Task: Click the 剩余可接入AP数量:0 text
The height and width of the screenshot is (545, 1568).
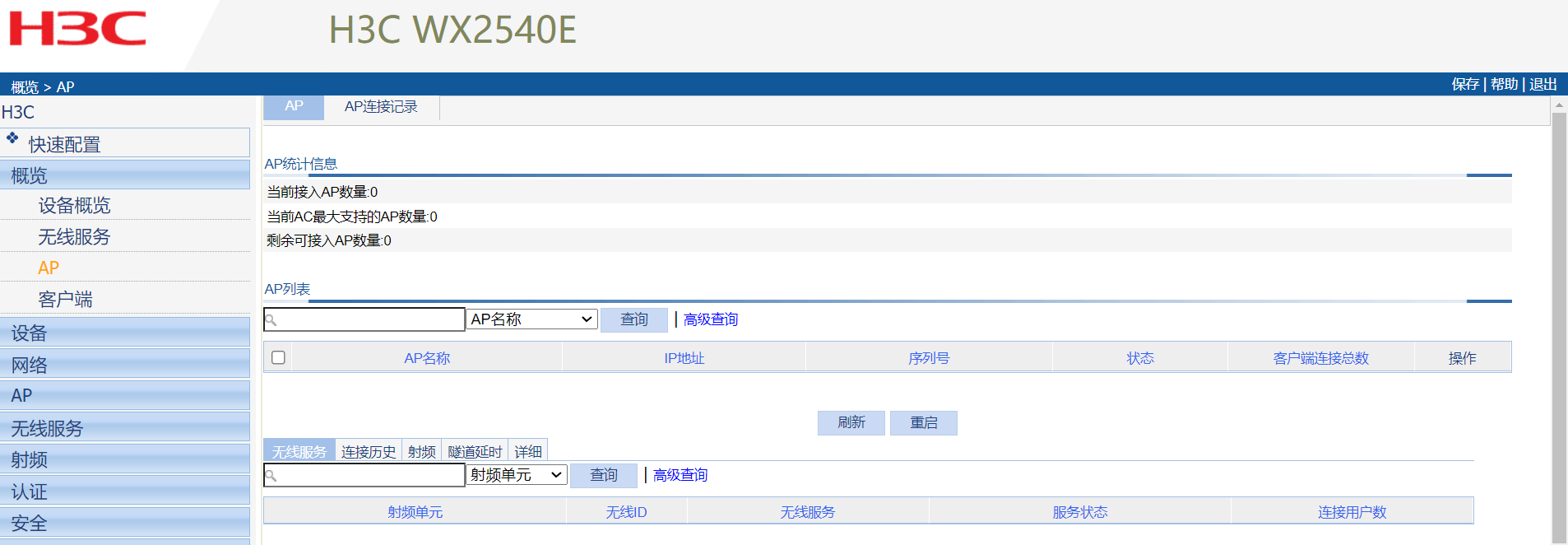Action: (x=329, y=240)
